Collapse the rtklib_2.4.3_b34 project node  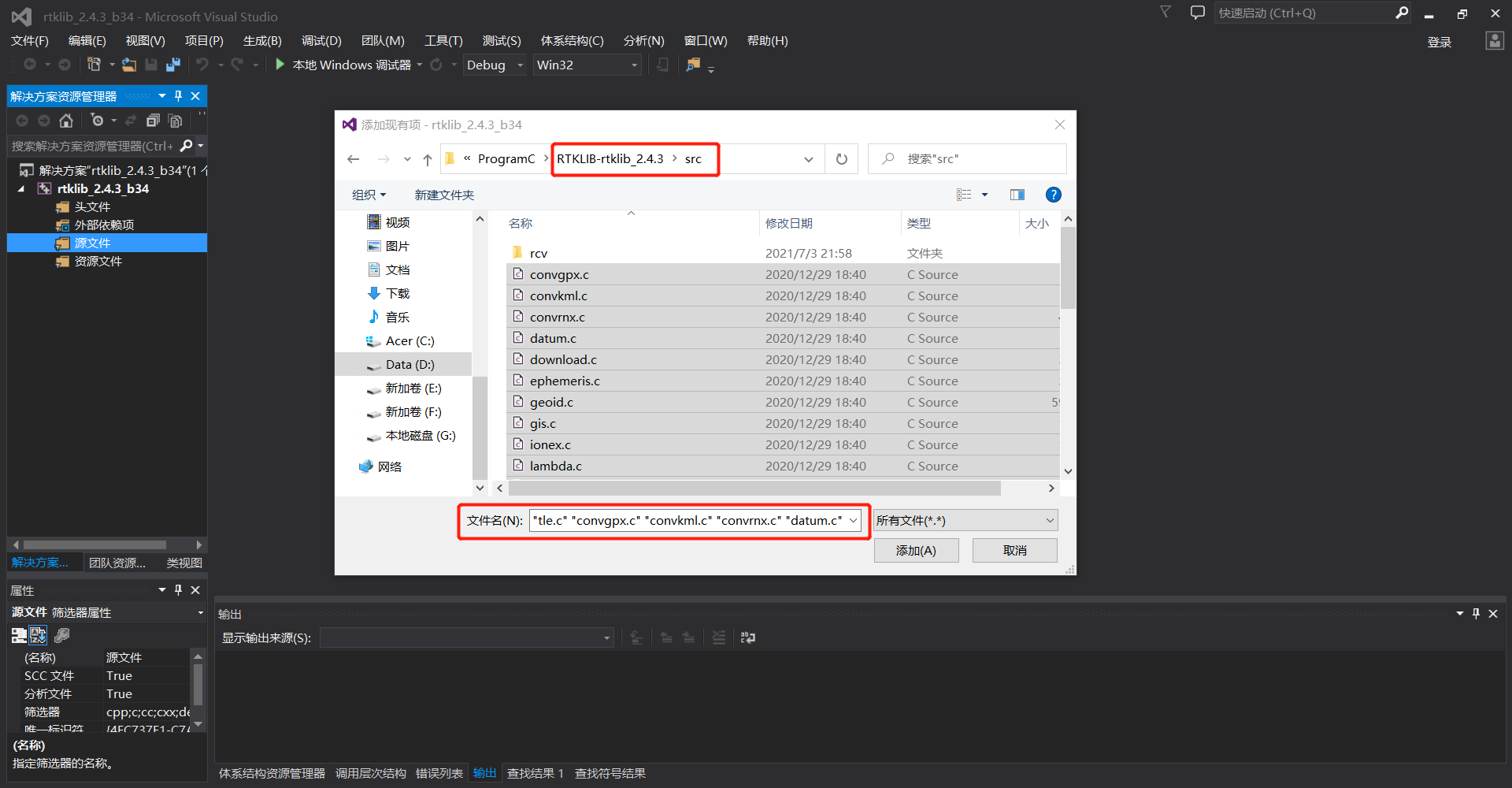point(21,188)
